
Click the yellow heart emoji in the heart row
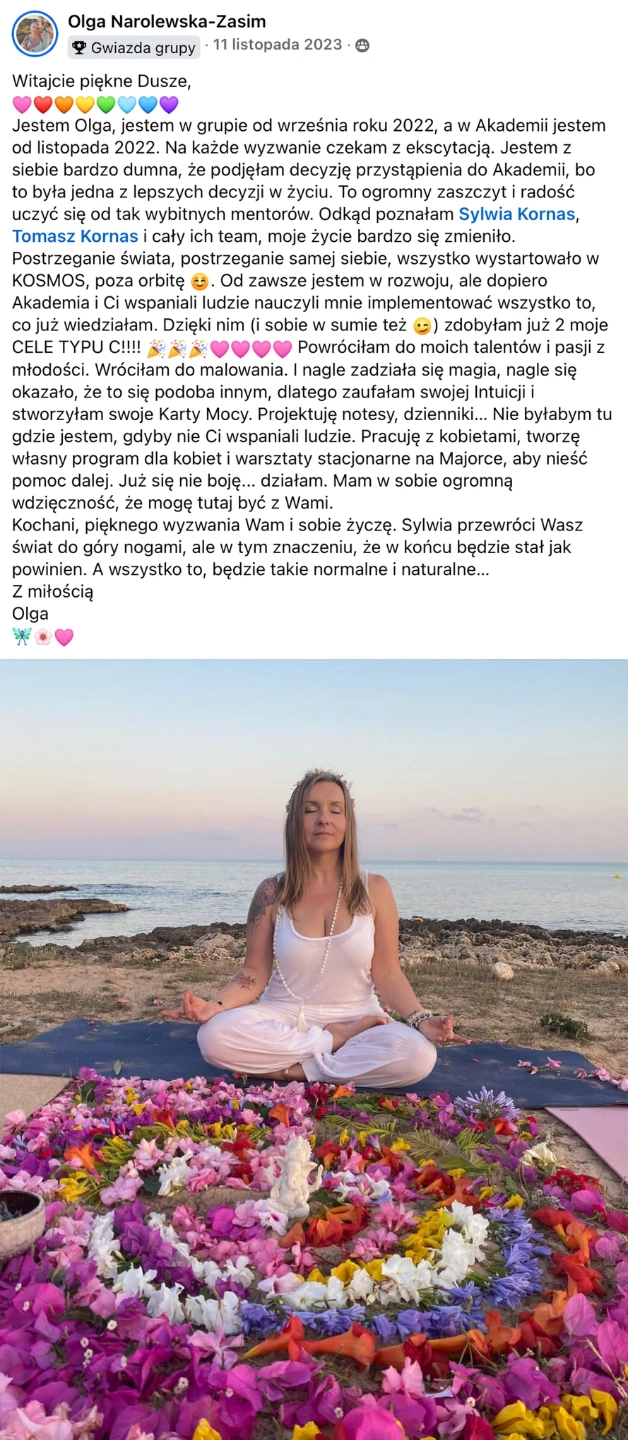point(85,104)
